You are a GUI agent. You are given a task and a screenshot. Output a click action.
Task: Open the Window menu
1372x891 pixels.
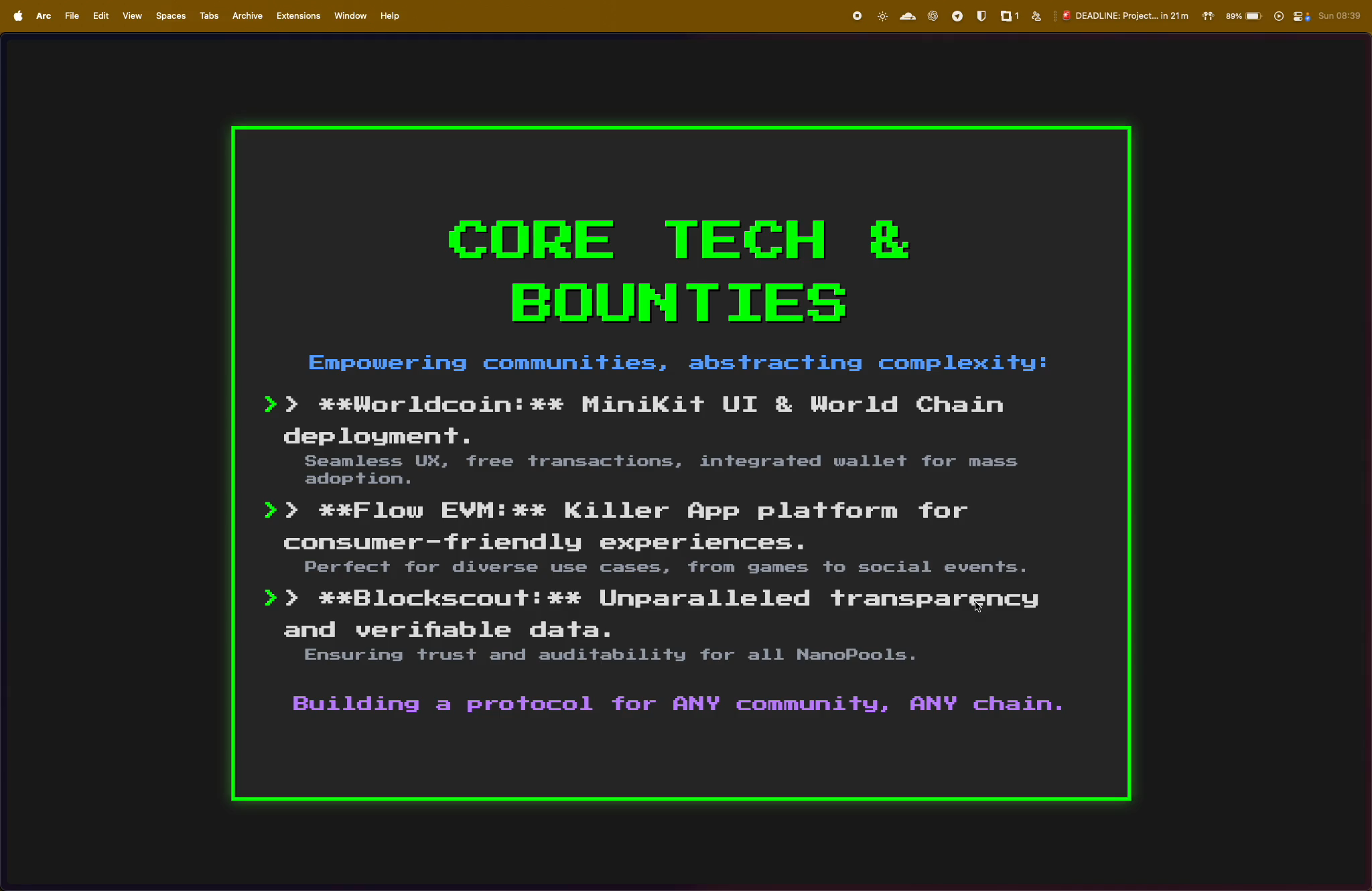click(x=350, y=15)
